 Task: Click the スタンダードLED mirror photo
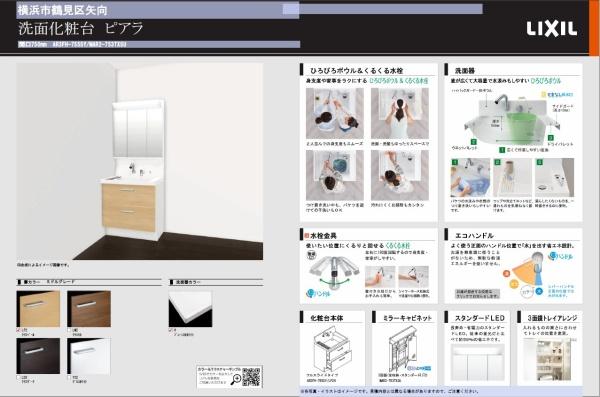(x=478, y=362)
